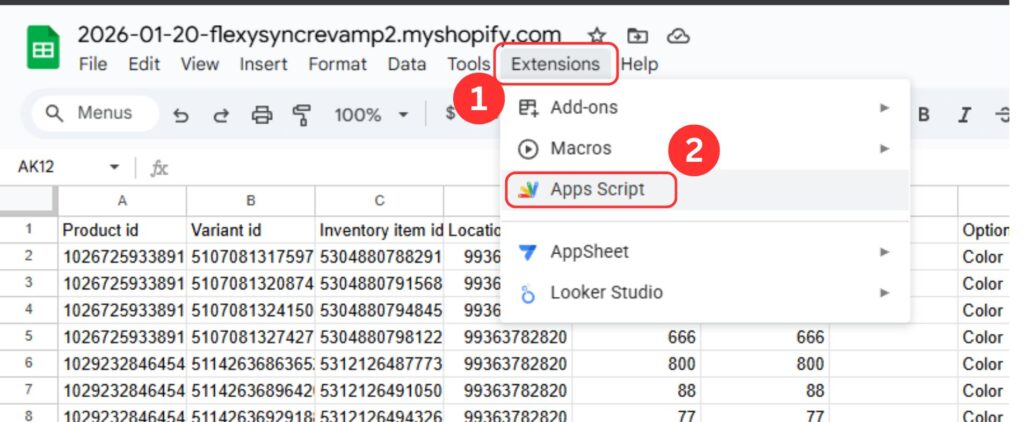Open the Format menu
This screenshot has width=1024, height=422.
tap(337, 64)
